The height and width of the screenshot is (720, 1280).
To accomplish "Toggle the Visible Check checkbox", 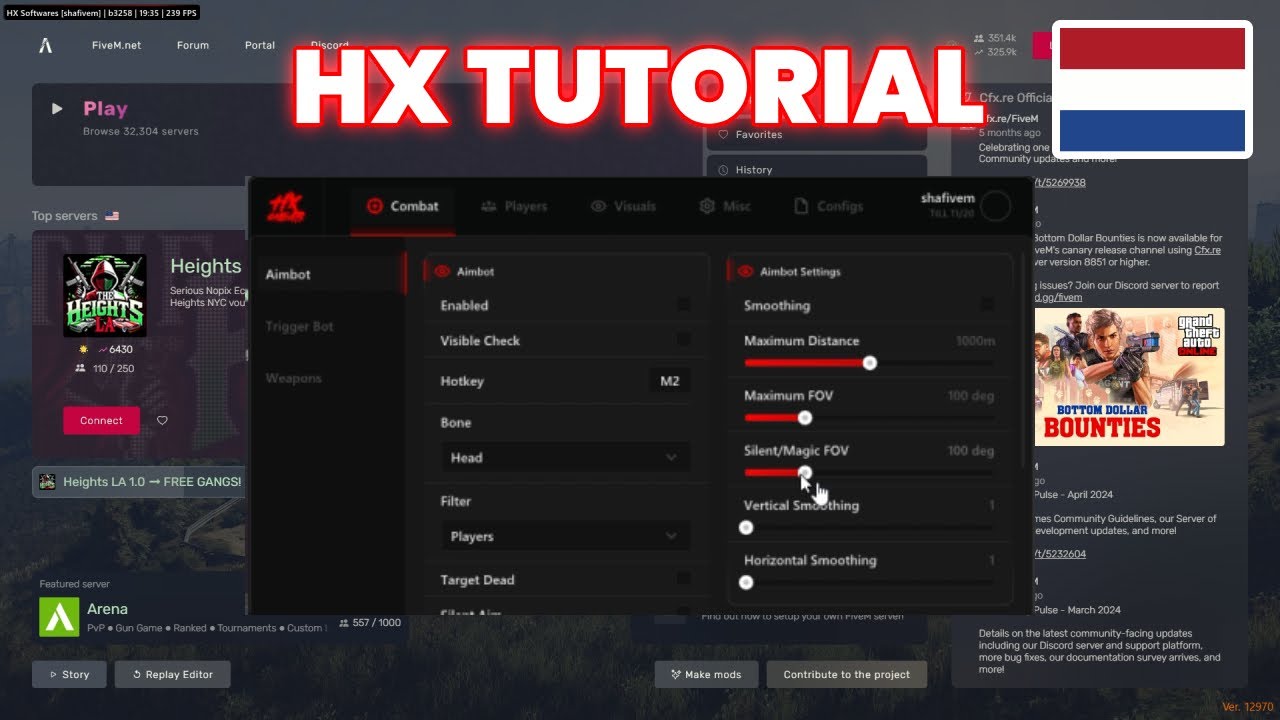I will 684,340.
